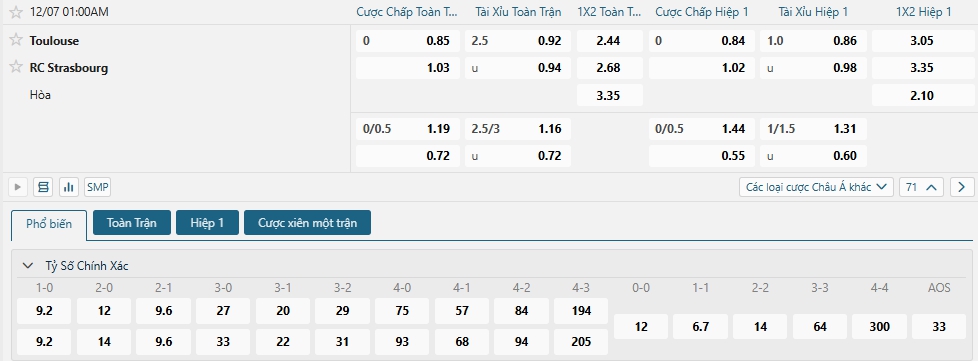Select draw odds 3.35 full match
The width and height of the screenshot is (978, 361).
(601, 95)
